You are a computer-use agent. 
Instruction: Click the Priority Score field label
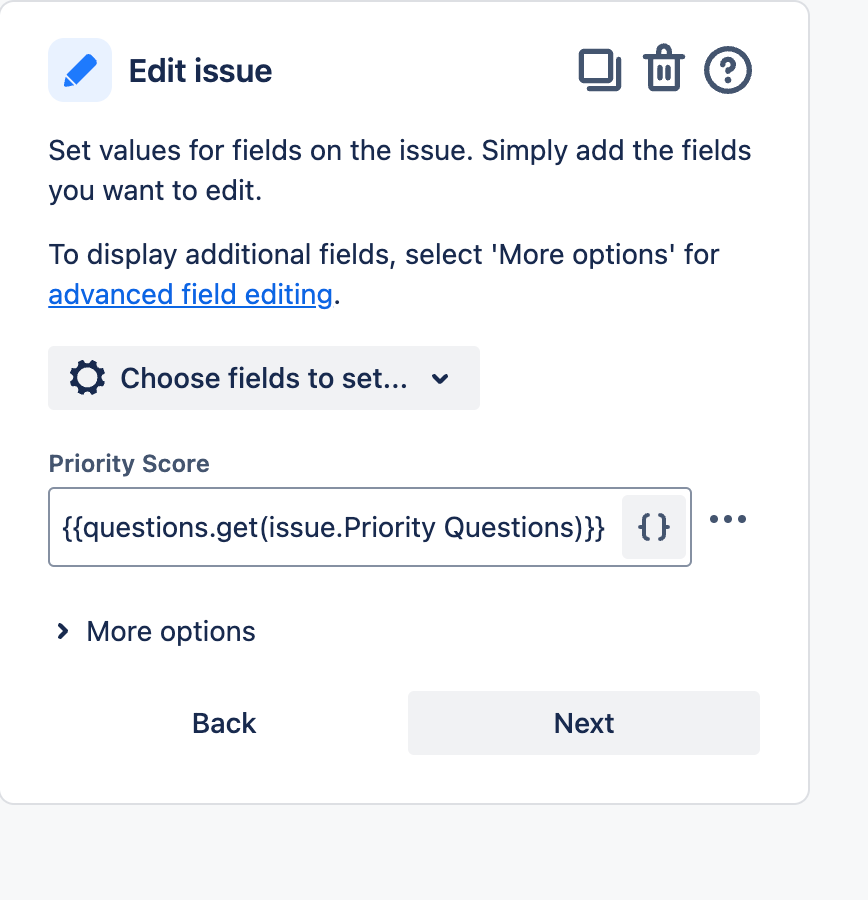(129, 464)
